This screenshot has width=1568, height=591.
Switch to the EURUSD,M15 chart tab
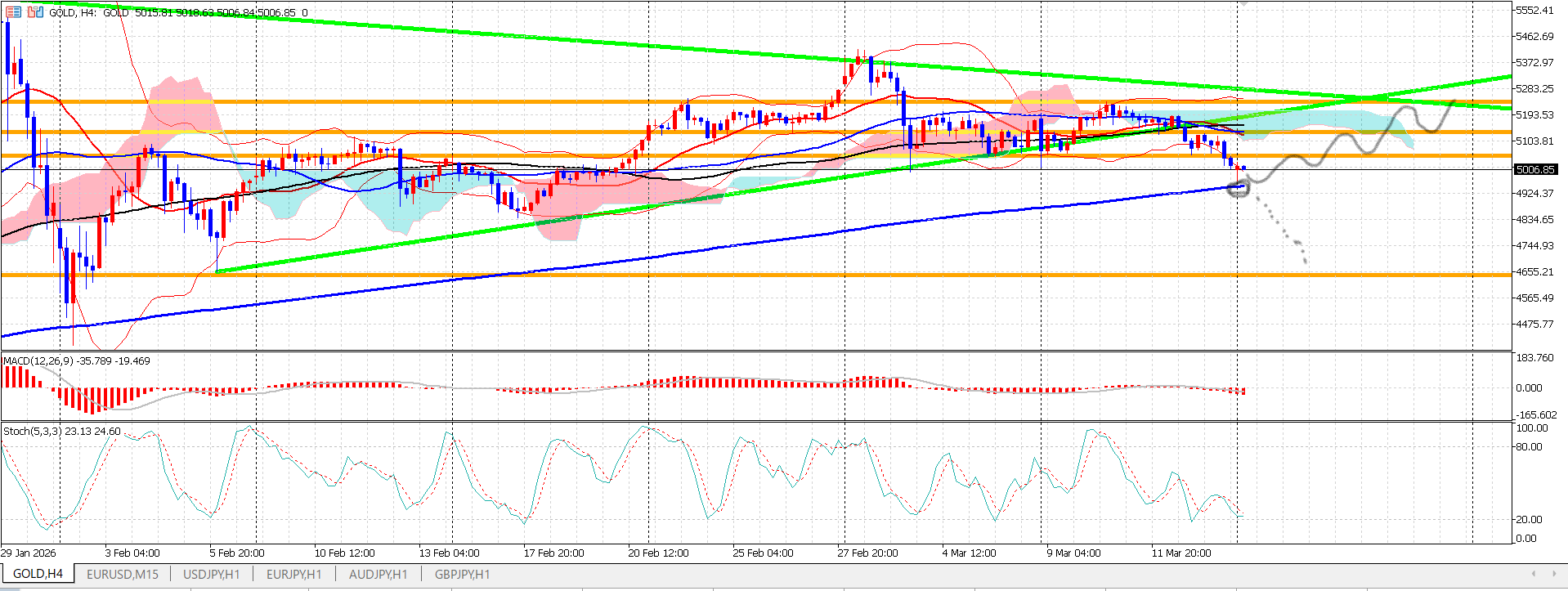(x=123, y=574)
